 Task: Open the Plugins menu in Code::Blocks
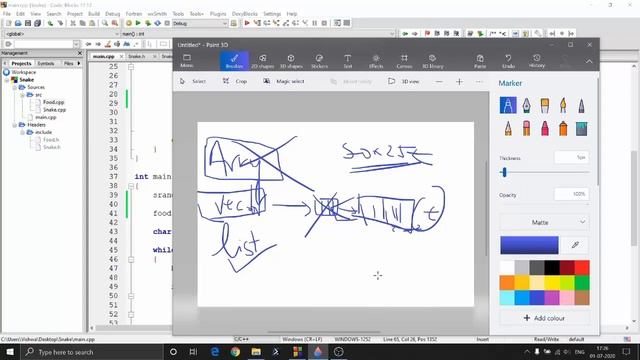coord(218,13)
